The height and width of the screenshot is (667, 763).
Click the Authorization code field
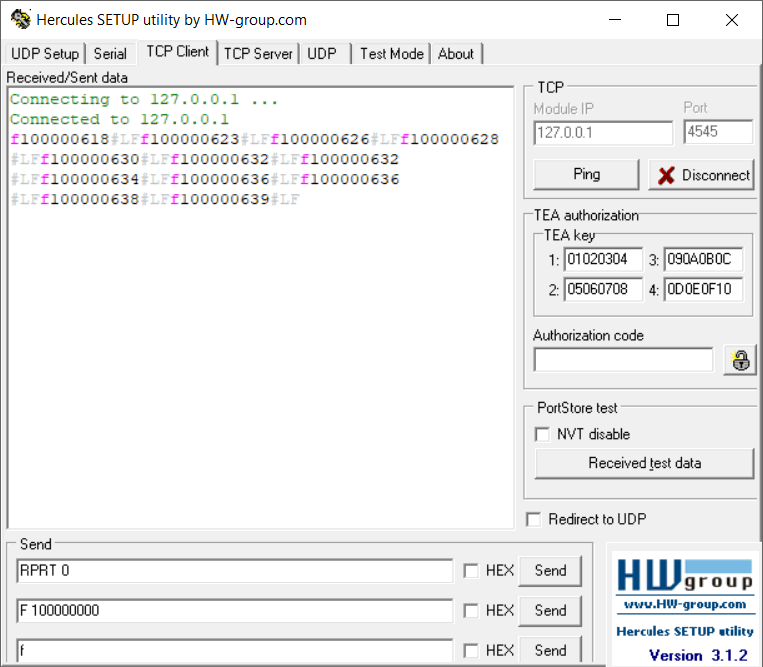coord(623,360)
